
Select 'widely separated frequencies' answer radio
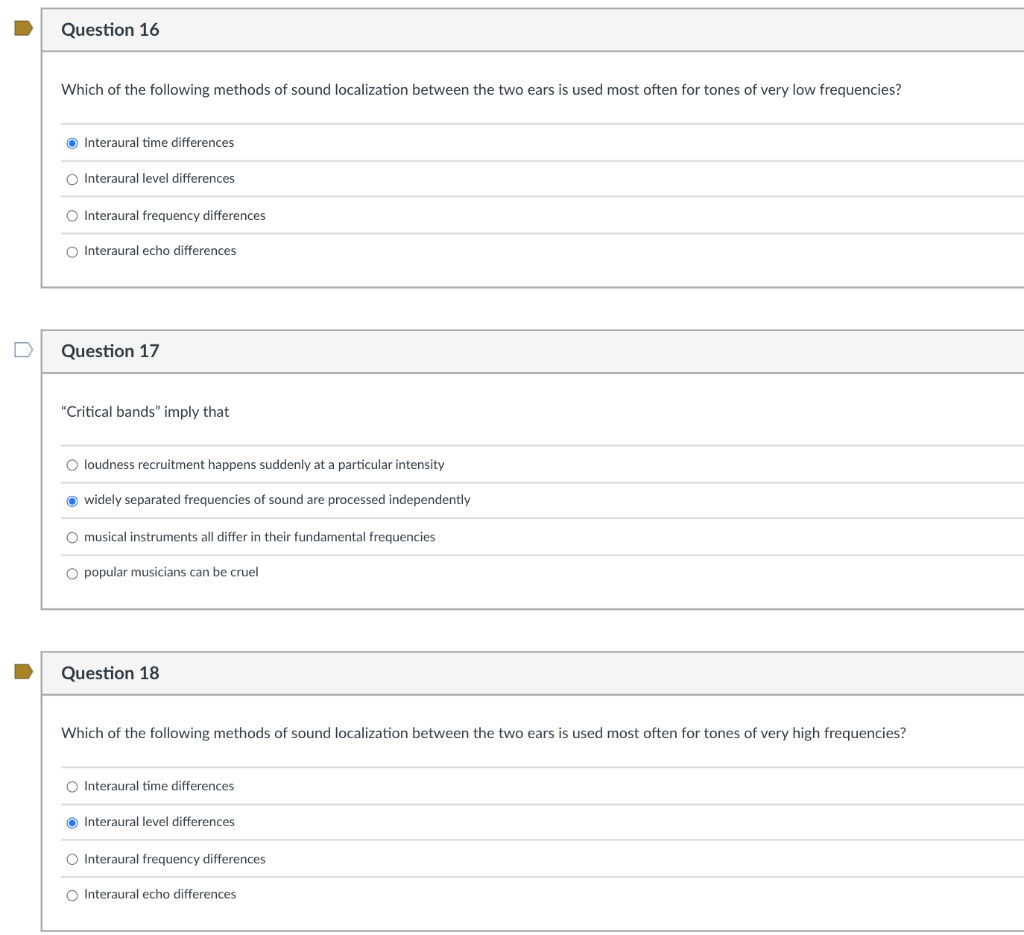click(x=72, y=500)
